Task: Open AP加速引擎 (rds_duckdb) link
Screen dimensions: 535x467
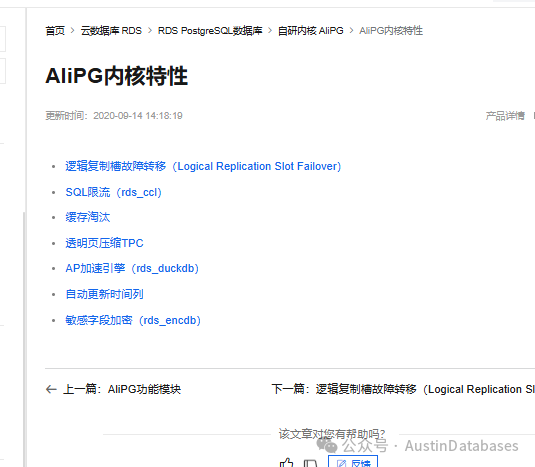Action: [132, 268]
